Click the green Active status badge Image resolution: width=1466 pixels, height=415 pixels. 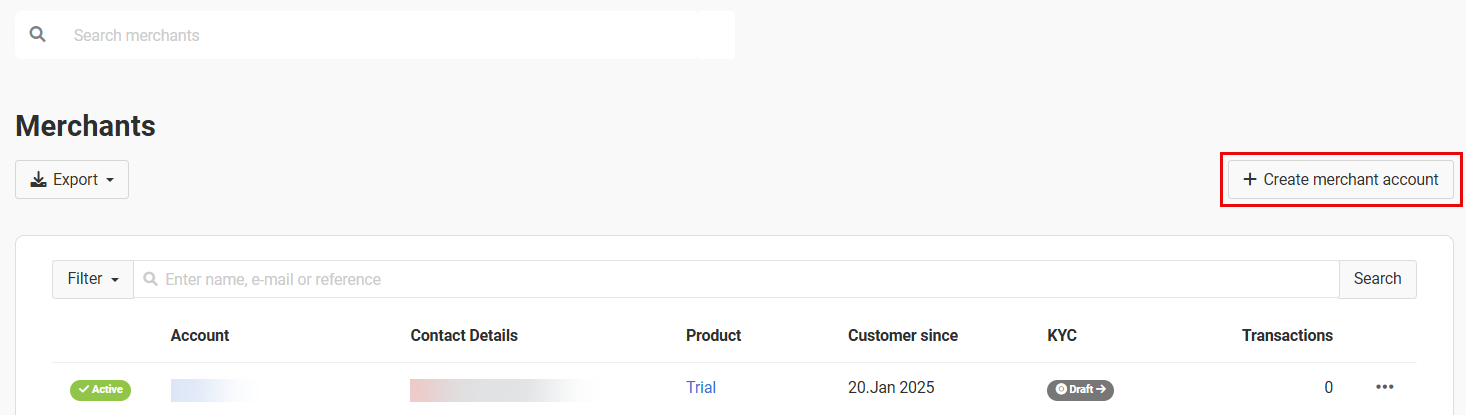(100, 389)
